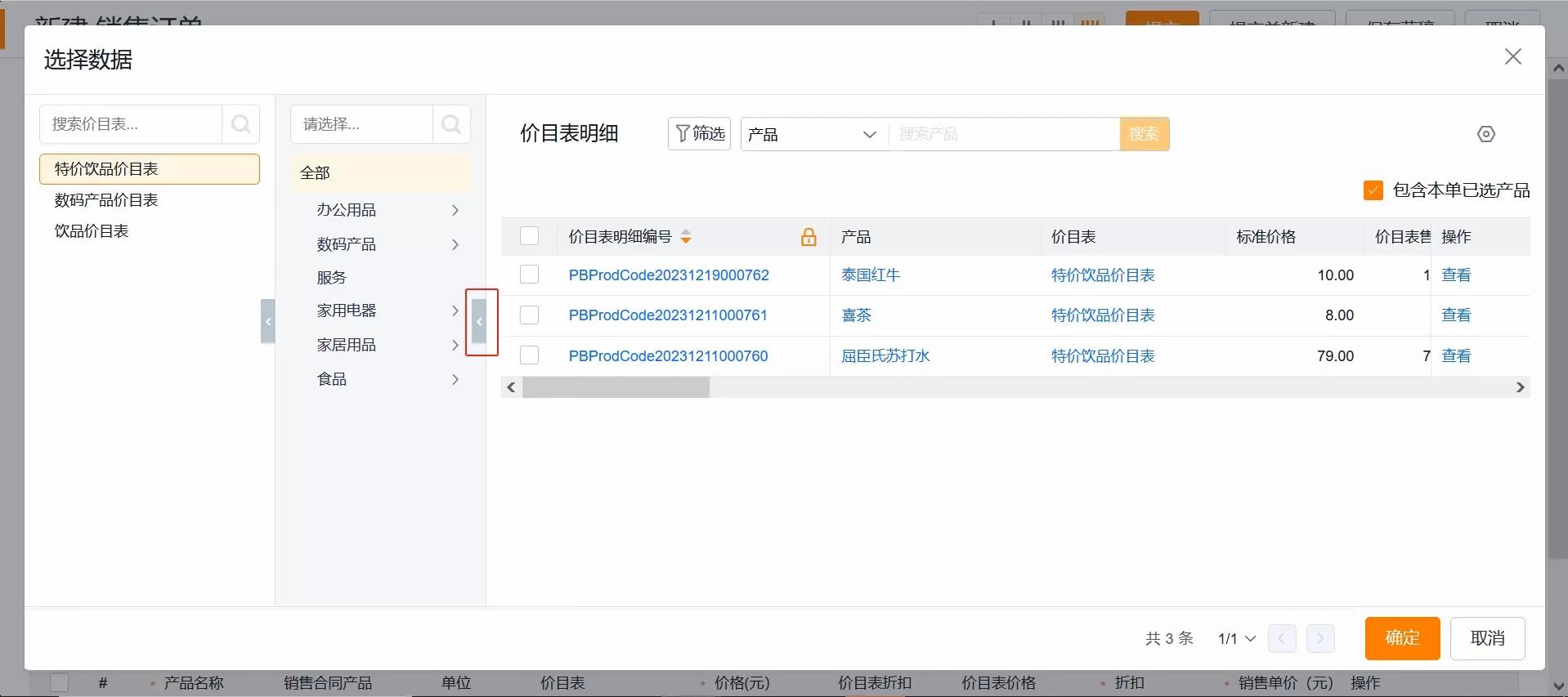Screen dimensions: 1568x697
Task: Select the row checkbox for 泰国红牛
Action: [x=530, y=275]
